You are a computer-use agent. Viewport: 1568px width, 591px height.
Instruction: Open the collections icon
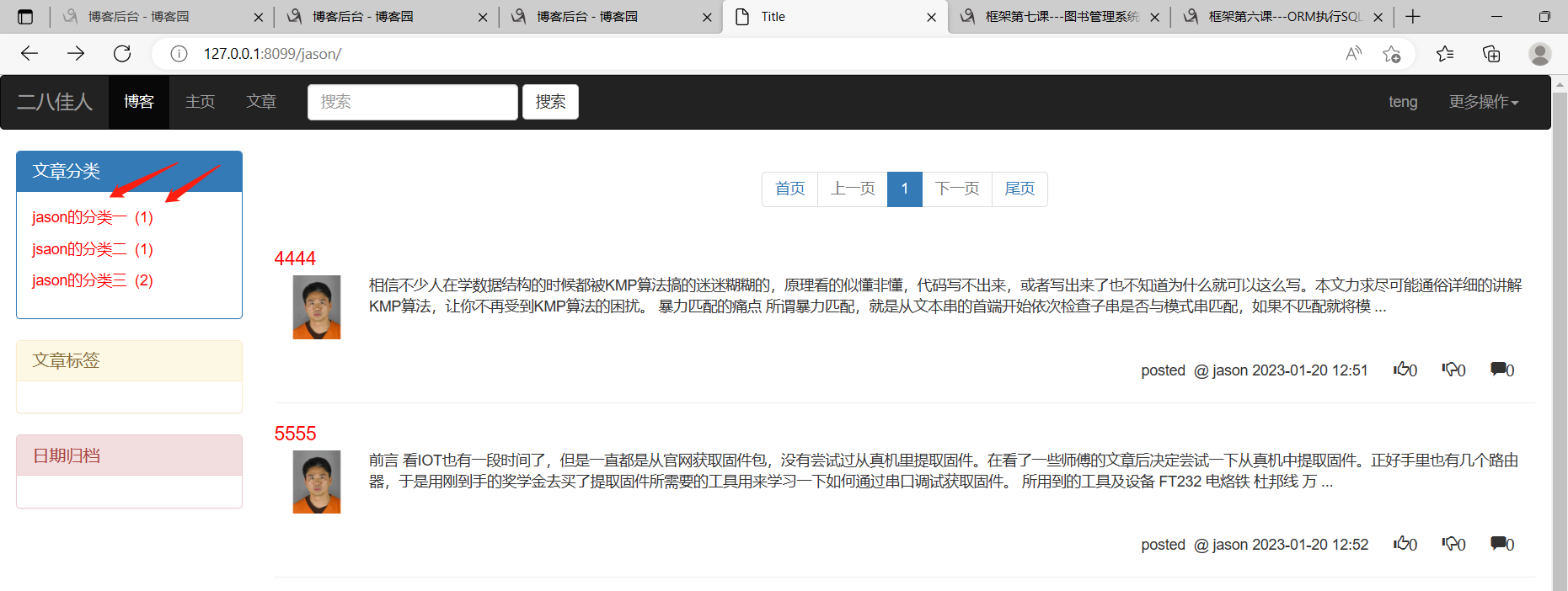click(1491, 54)
